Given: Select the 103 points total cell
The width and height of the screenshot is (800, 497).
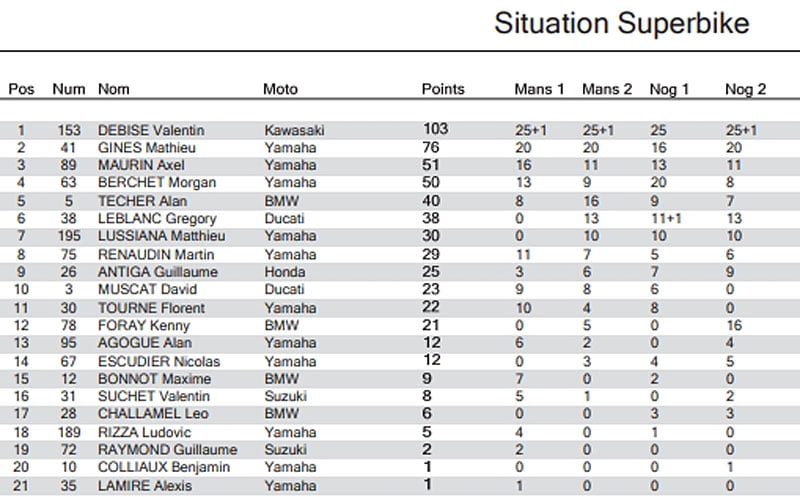Looking at the screenshot, I should point(435,129).
